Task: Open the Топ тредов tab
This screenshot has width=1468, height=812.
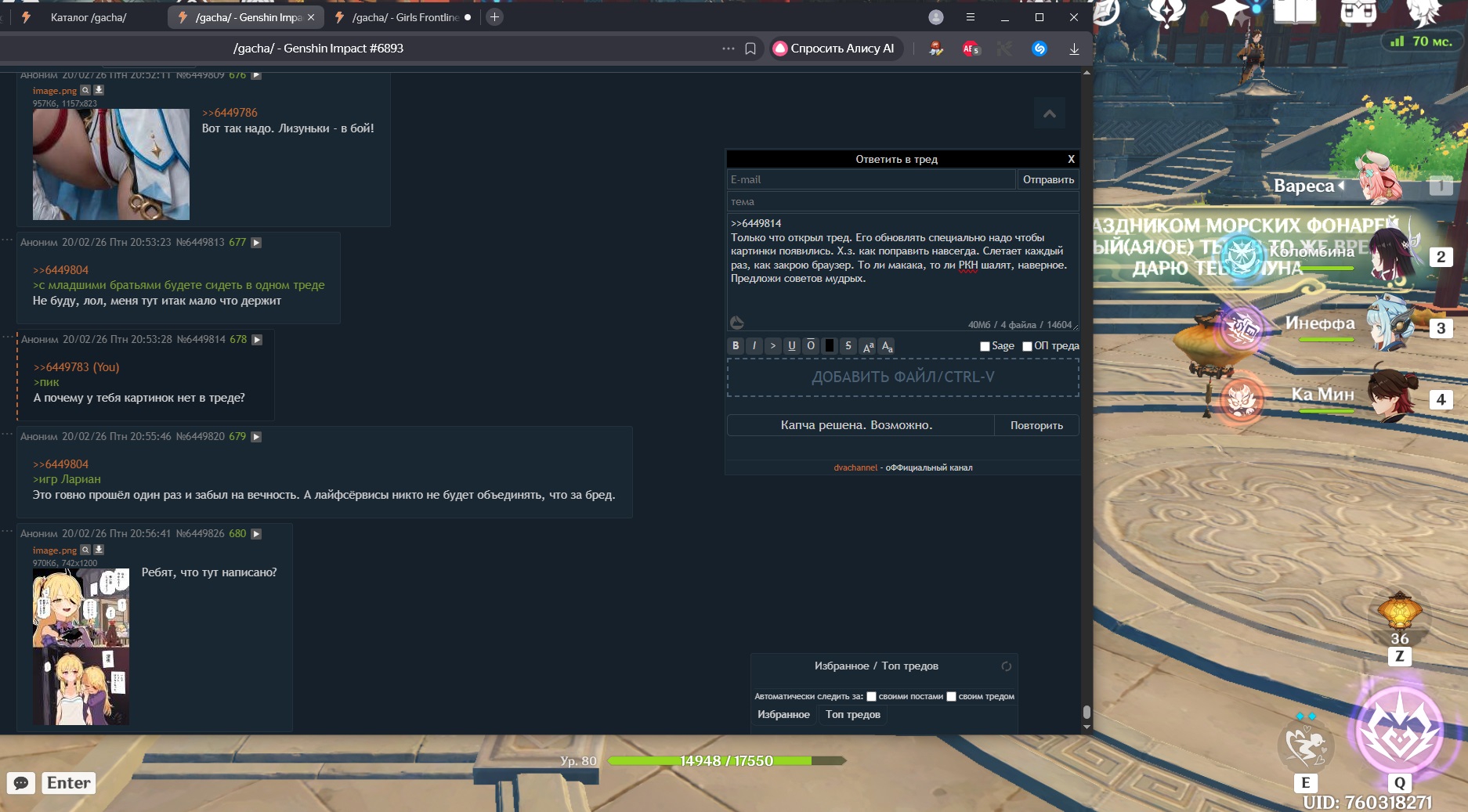Action: tap(853, 715)
